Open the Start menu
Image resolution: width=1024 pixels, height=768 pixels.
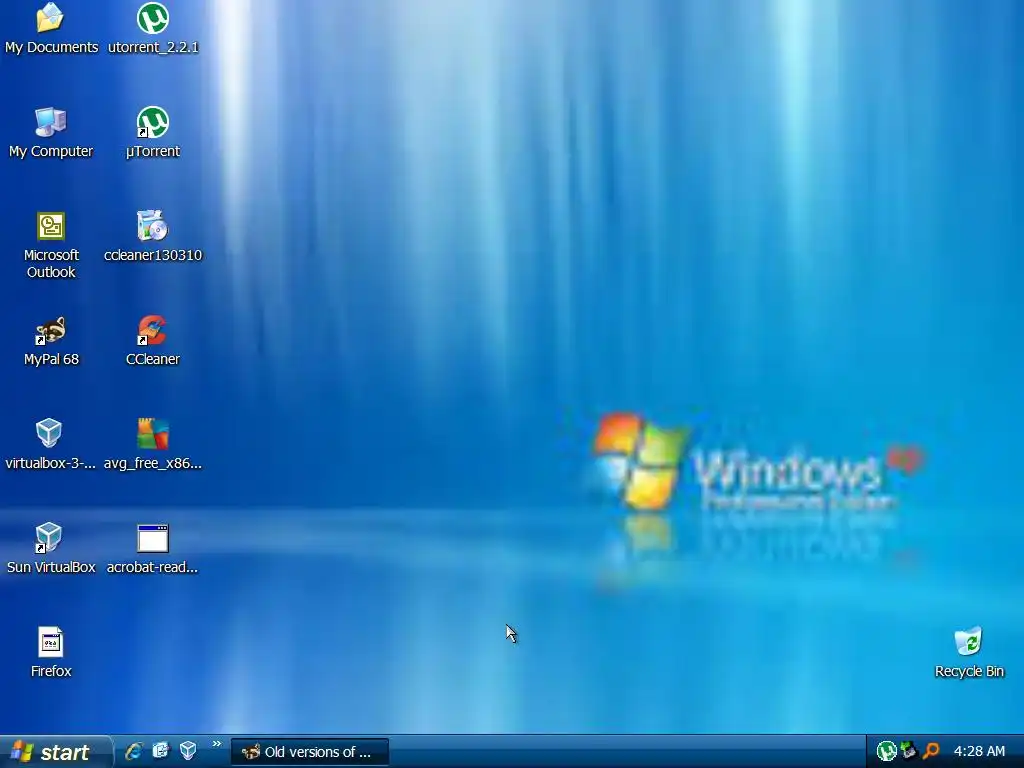(55, 752)
